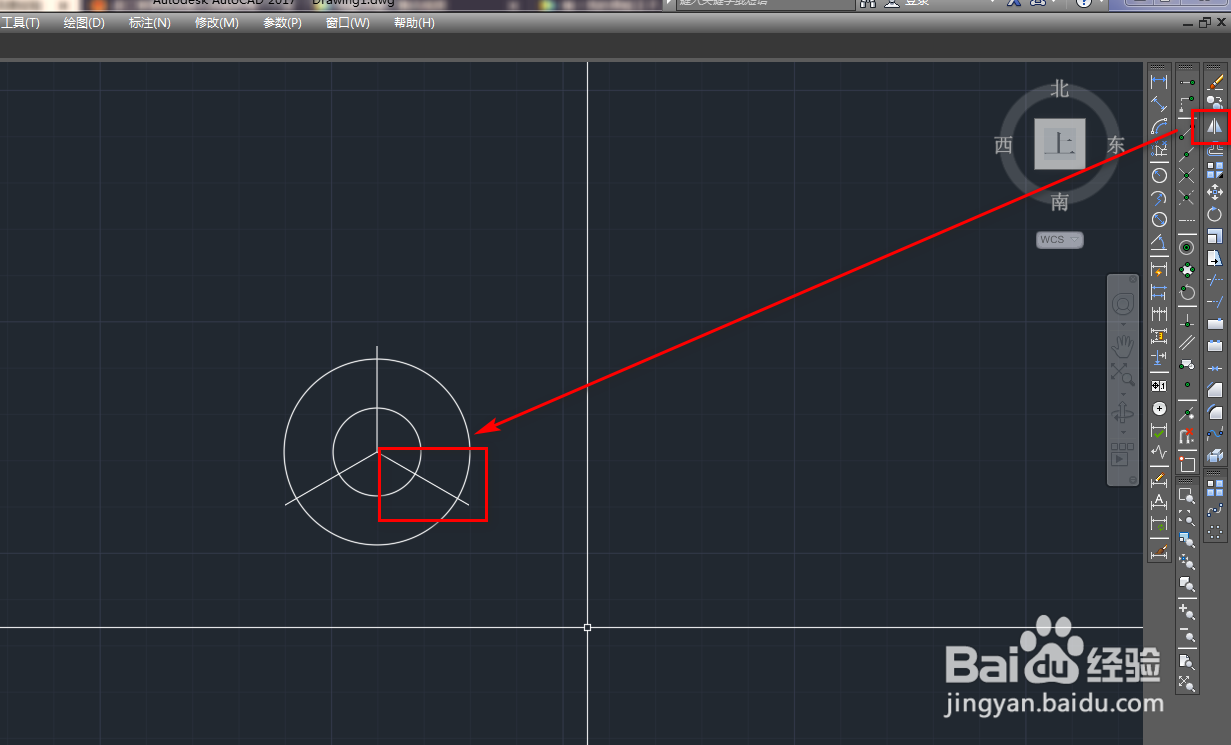Select the Continue dimension tool
The height and width of the screenshot is (745, 1231).
pyautogui.click(x=1159, y=312)
